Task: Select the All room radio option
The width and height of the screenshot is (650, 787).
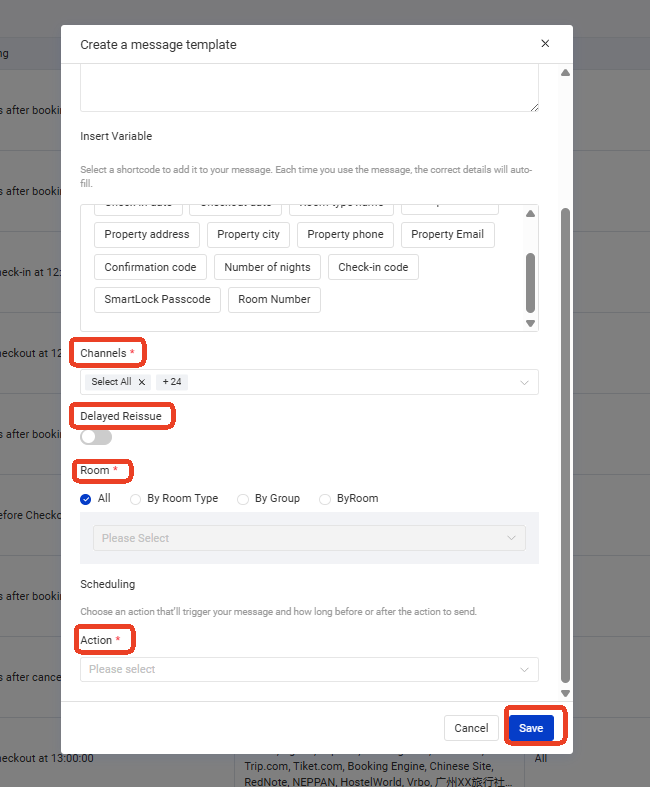Action: (86, 499)
